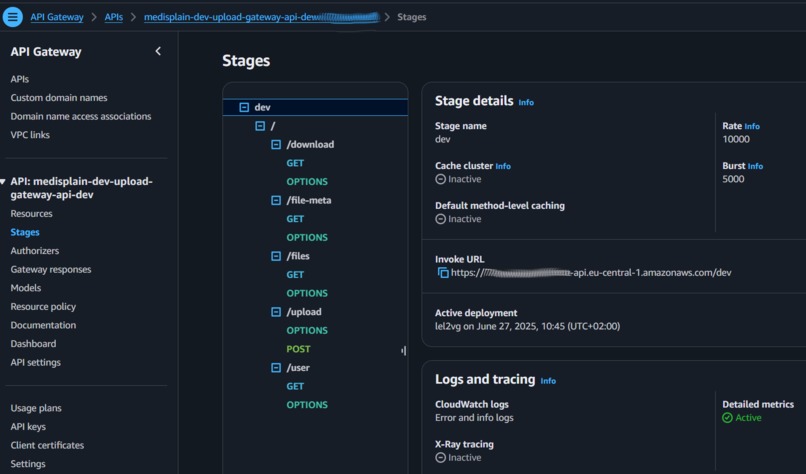Open Resources in sidebar
Screen dimensions: 806x474
click(31, 213)
